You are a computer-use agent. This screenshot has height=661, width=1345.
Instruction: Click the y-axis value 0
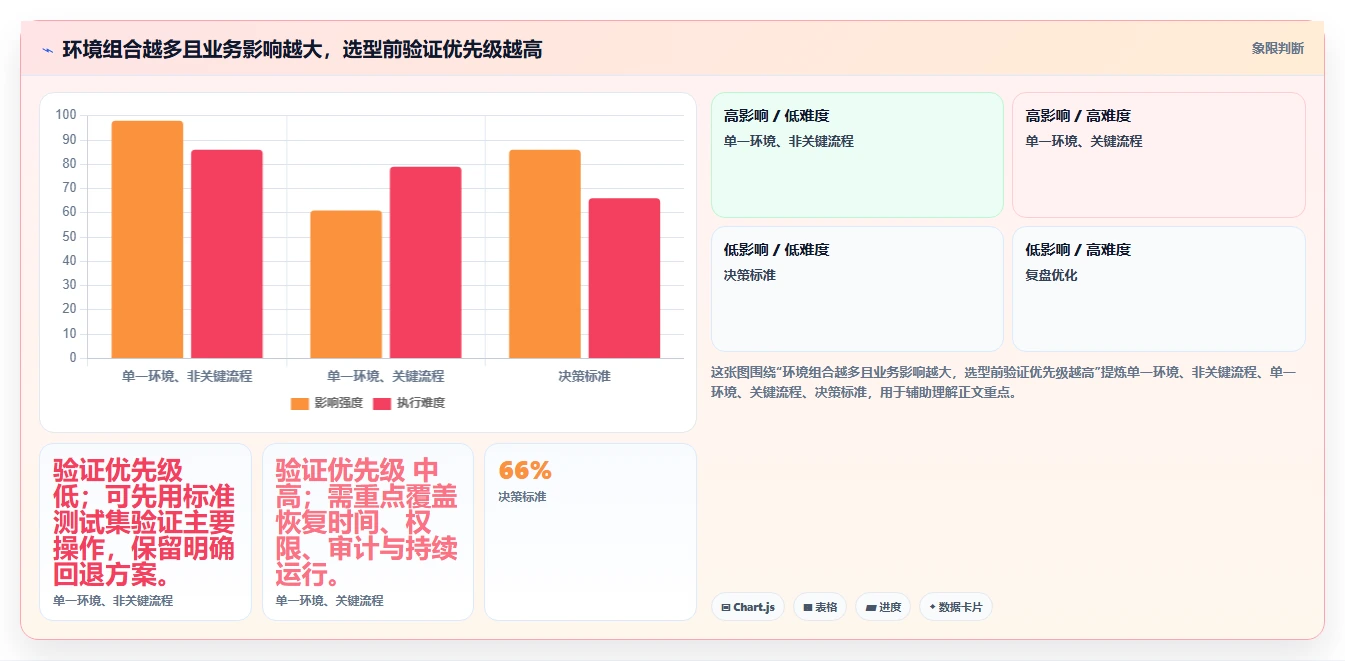73,357
